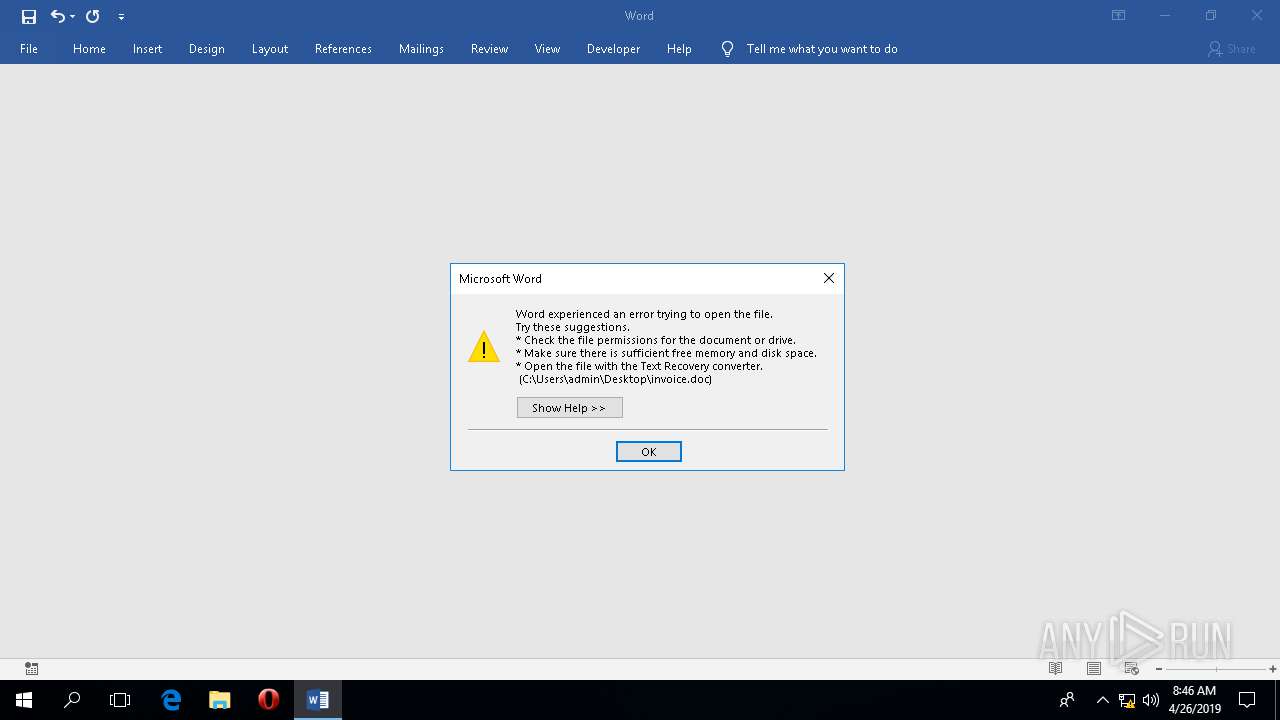Open the People icon in system tray
The height and width of the screenshot is (720, 1280).
coord(1067,700)
